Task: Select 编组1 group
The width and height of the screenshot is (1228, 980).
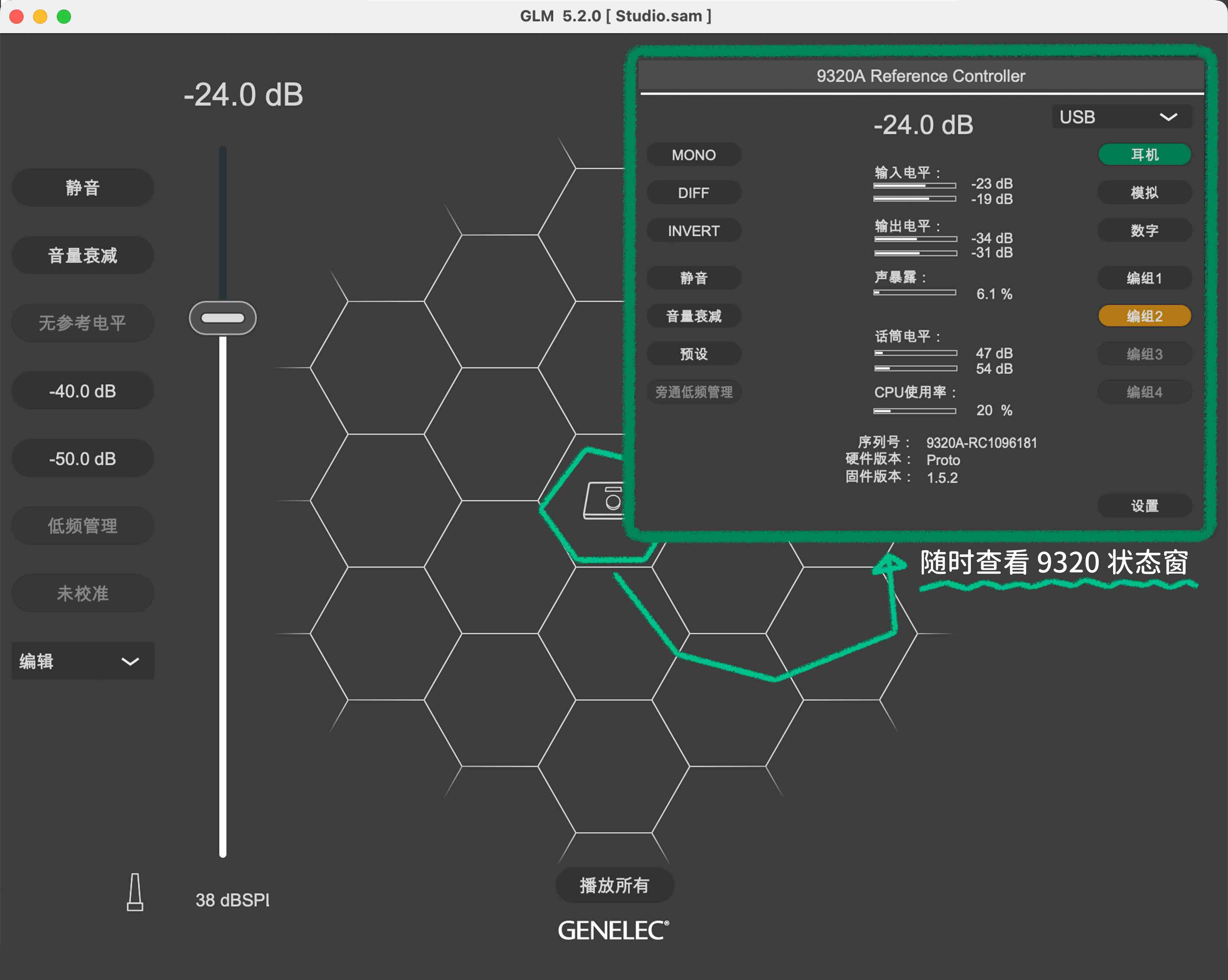Action: pos(1144,278)
